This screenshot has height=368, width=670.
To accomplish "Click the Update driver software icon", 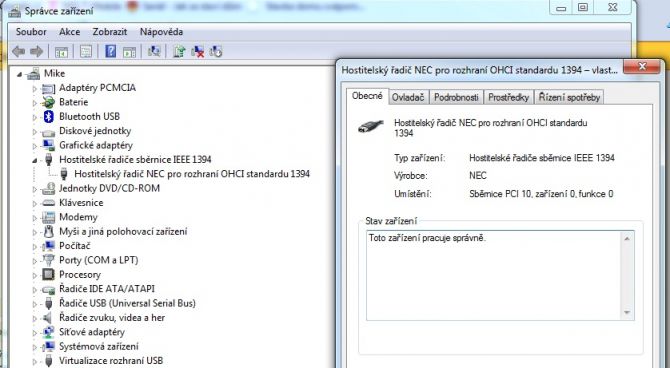I will [179, 52].
